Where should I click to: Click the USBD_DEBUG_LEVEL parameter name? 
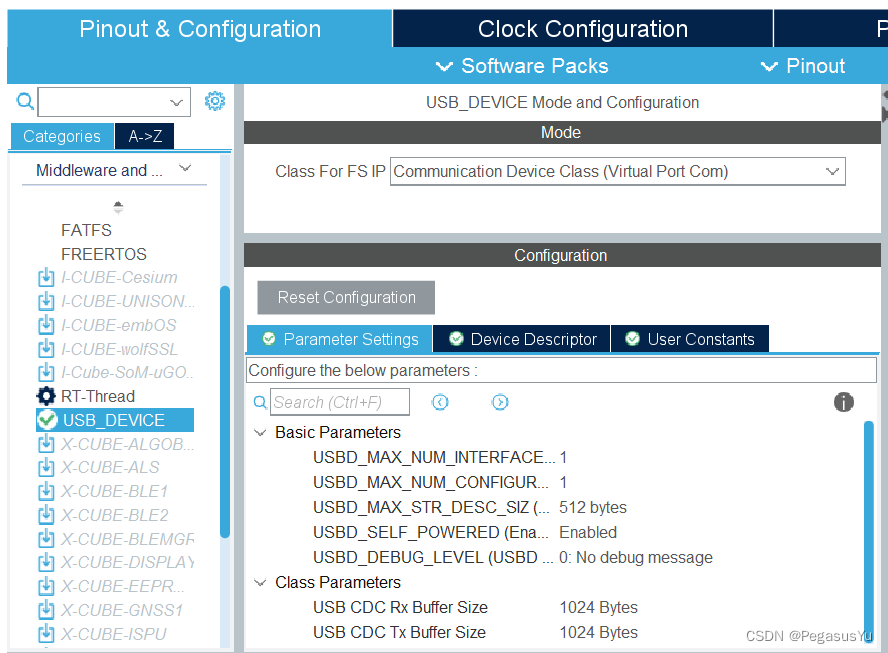433,558
